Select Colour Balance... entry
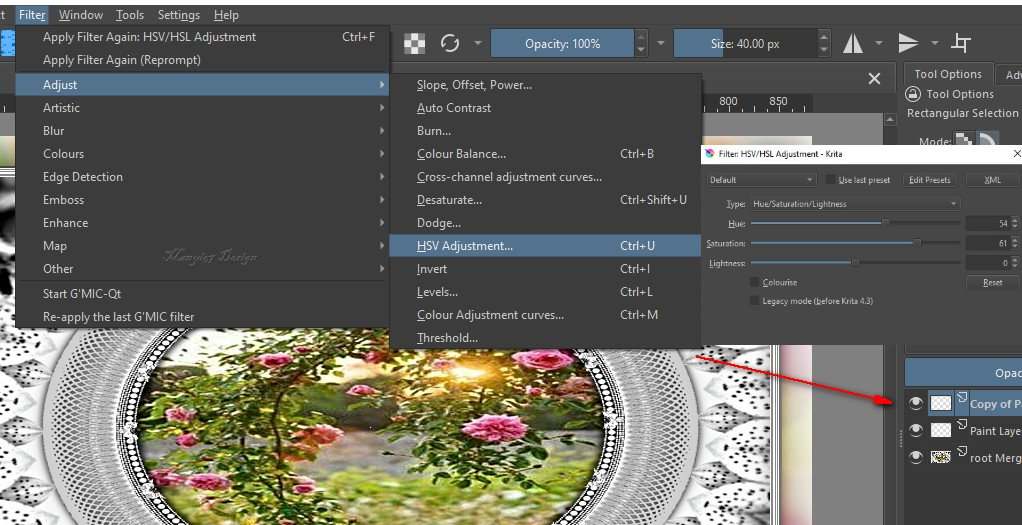 pos(545,154)
